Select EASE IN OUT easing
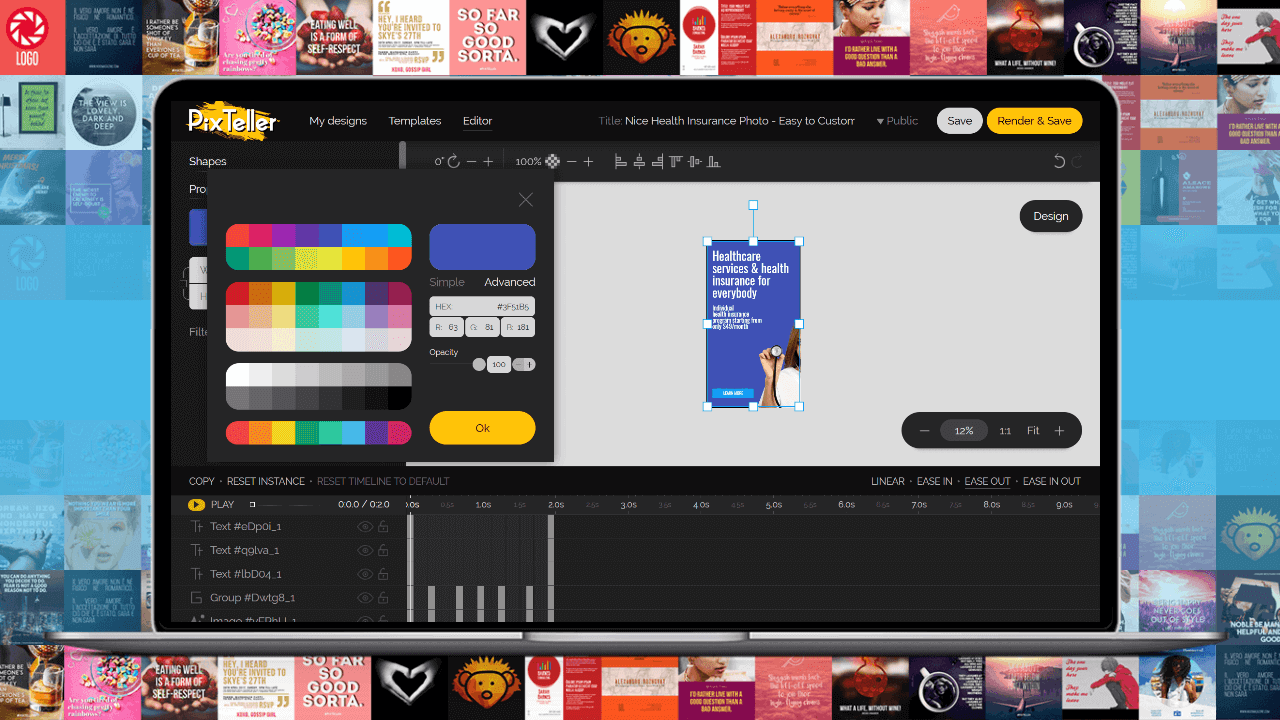 pos(1052,482)
